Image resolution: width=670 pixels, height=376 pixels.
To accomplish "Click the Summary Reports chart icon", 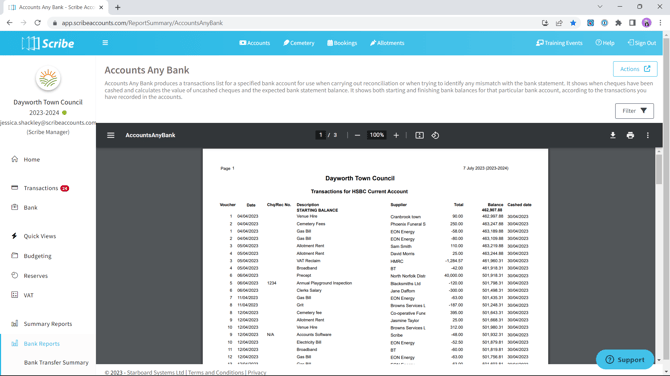I will click(15, 323).
